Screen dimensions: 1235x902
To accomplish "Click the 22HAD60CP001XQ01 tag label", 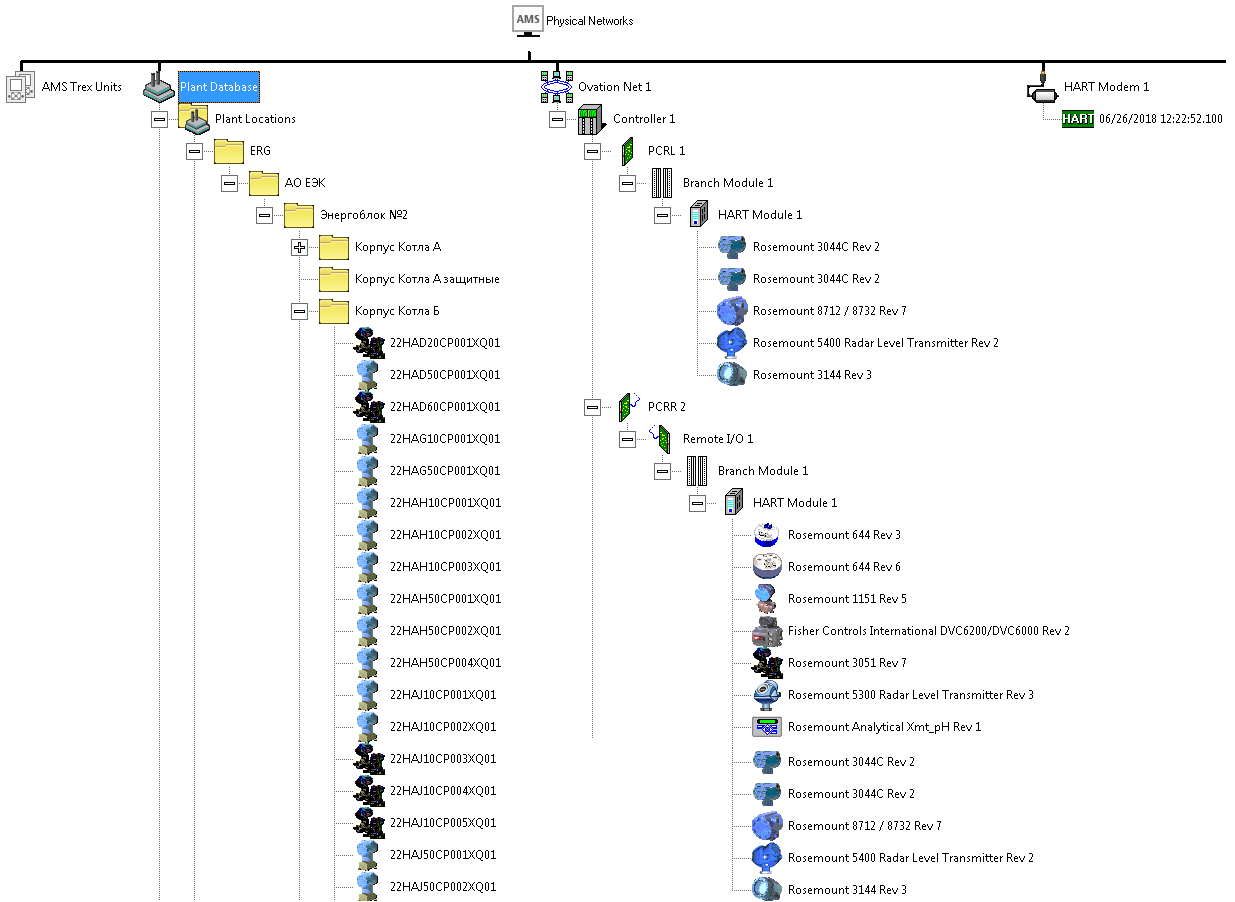I will click(x=445, y=407).
